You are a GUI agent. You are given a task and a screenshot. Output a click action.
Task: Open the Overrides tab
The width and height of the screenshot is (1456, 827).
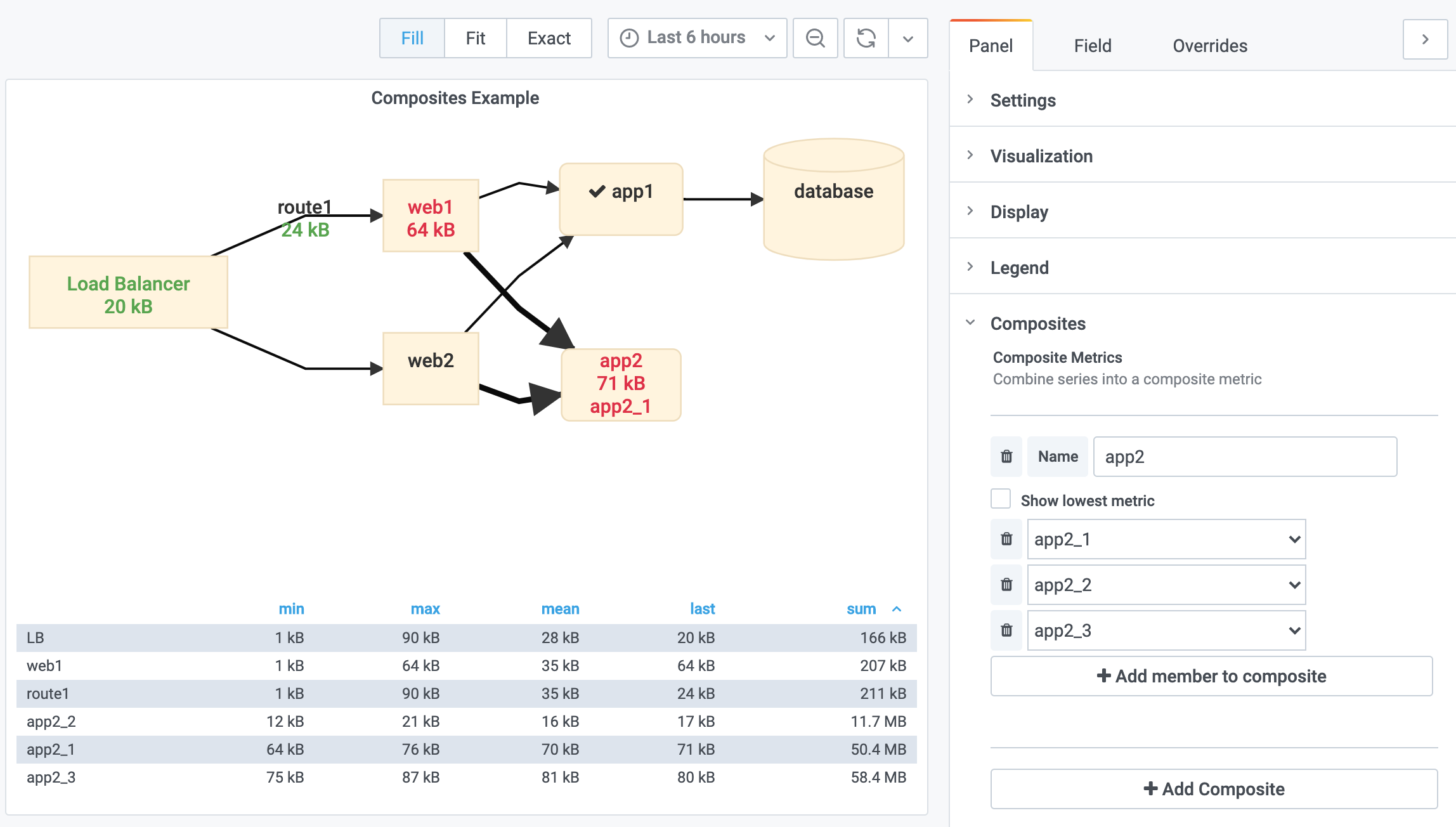(1209, 46)
